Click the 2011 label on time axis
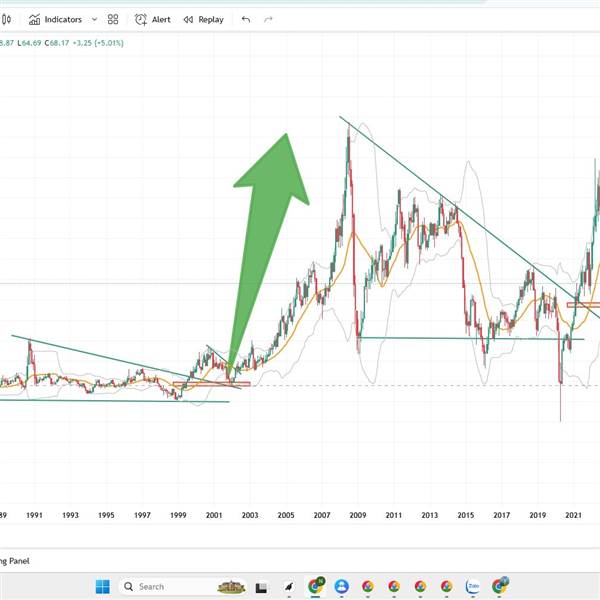Image resolution: width=600 pixels, height=600 pixels. click(x=394, y=515)
